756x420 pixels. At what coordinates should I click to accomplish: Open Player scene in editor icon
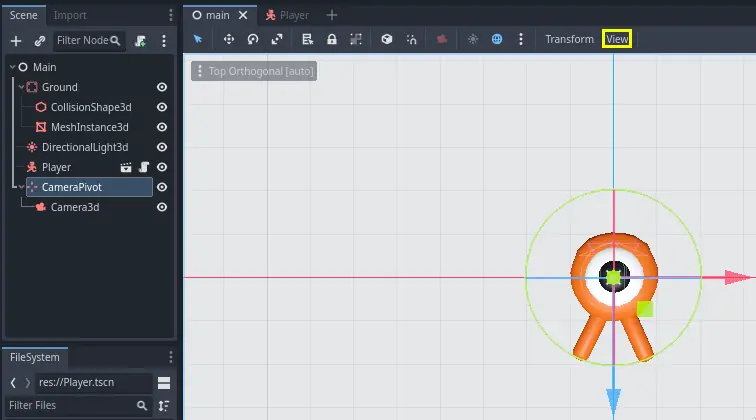pos(126,167)
